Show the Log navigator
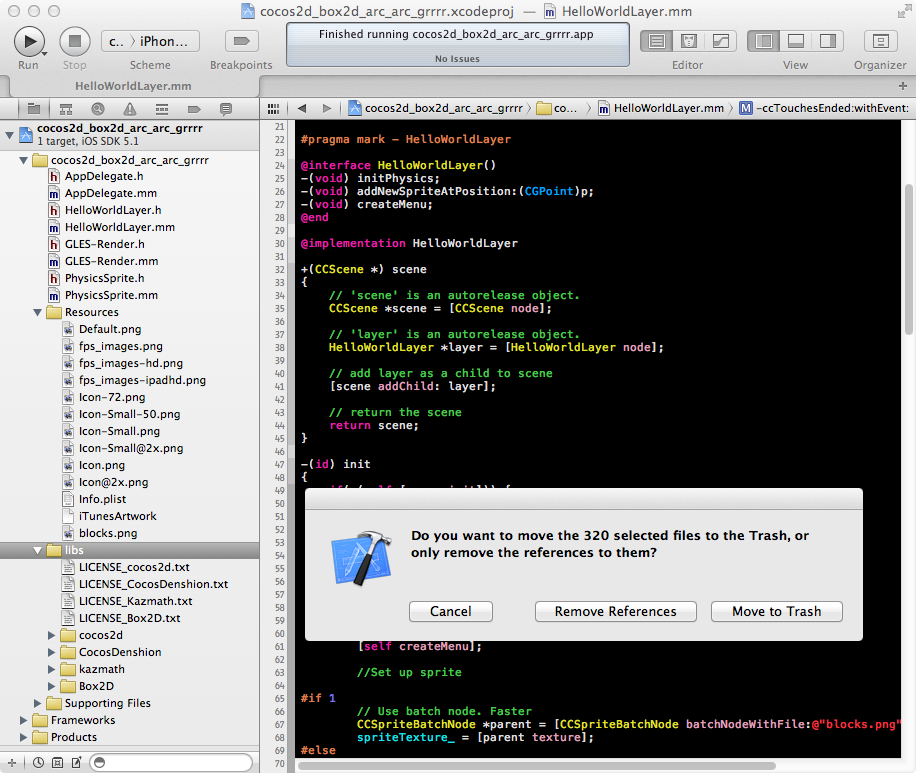The height and width of the screenshot is (773, 916). pos(225,109)
